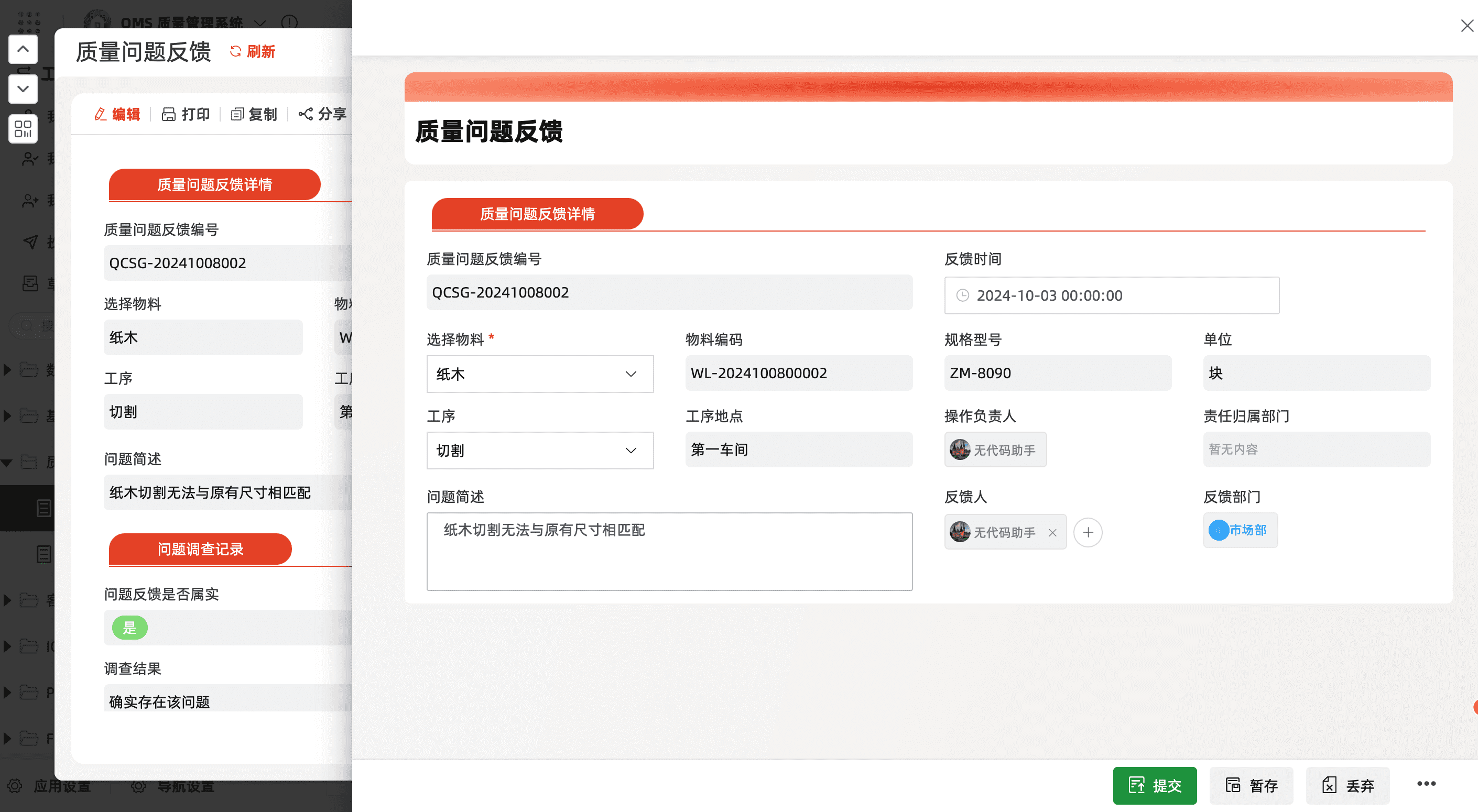Click the 编辑 edit toolbar item

(117, 114)
